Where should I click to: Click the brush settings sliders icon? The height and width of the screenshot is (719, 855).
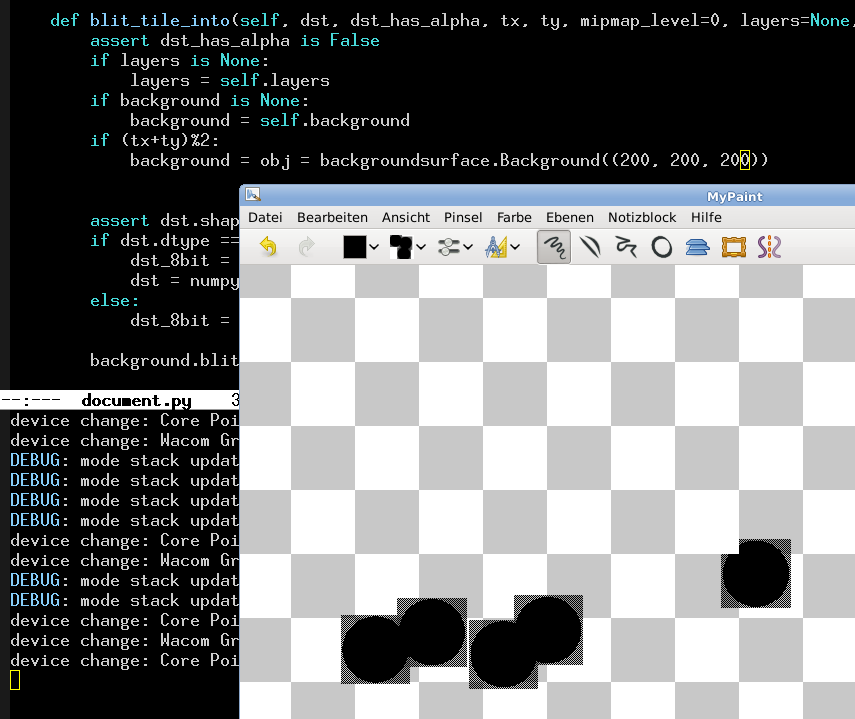451,247
